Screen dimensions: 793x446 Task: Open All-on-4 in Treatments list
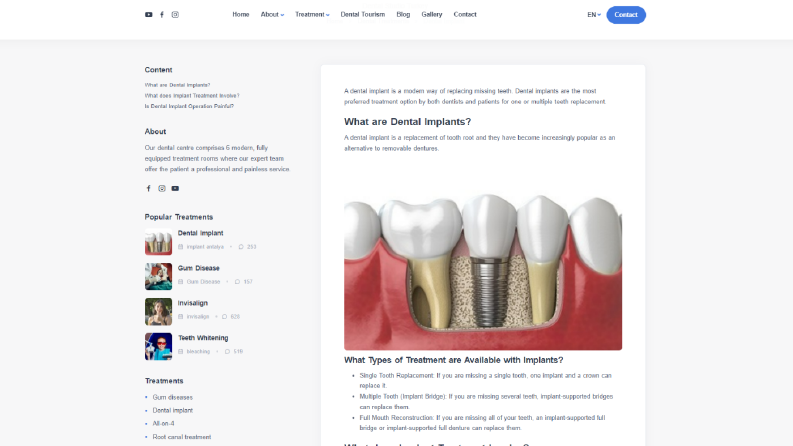(x=163, y=424)
